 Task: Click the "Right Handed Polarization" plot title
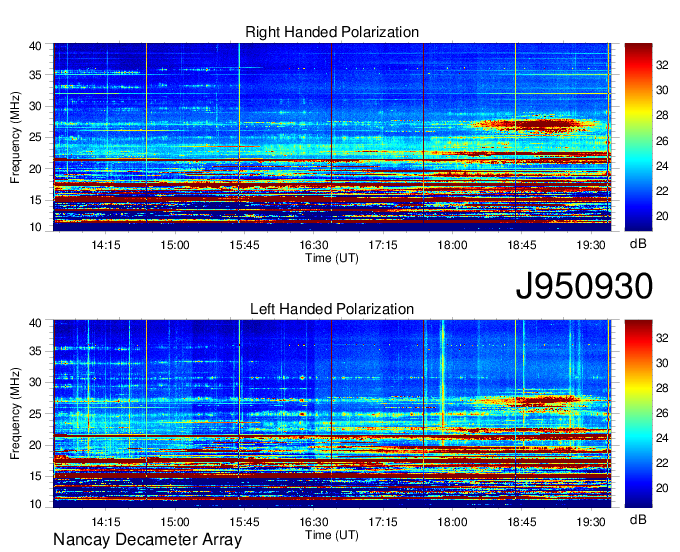tap(332, 32)
